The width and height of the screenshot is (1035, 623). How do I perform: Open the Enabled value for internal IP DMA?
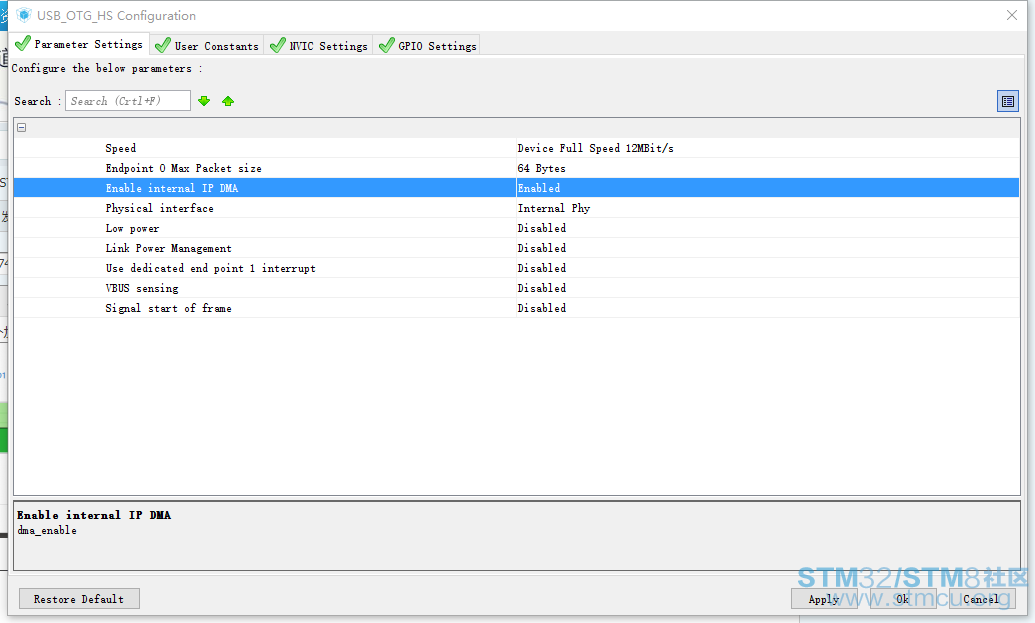tap(767, 188)
